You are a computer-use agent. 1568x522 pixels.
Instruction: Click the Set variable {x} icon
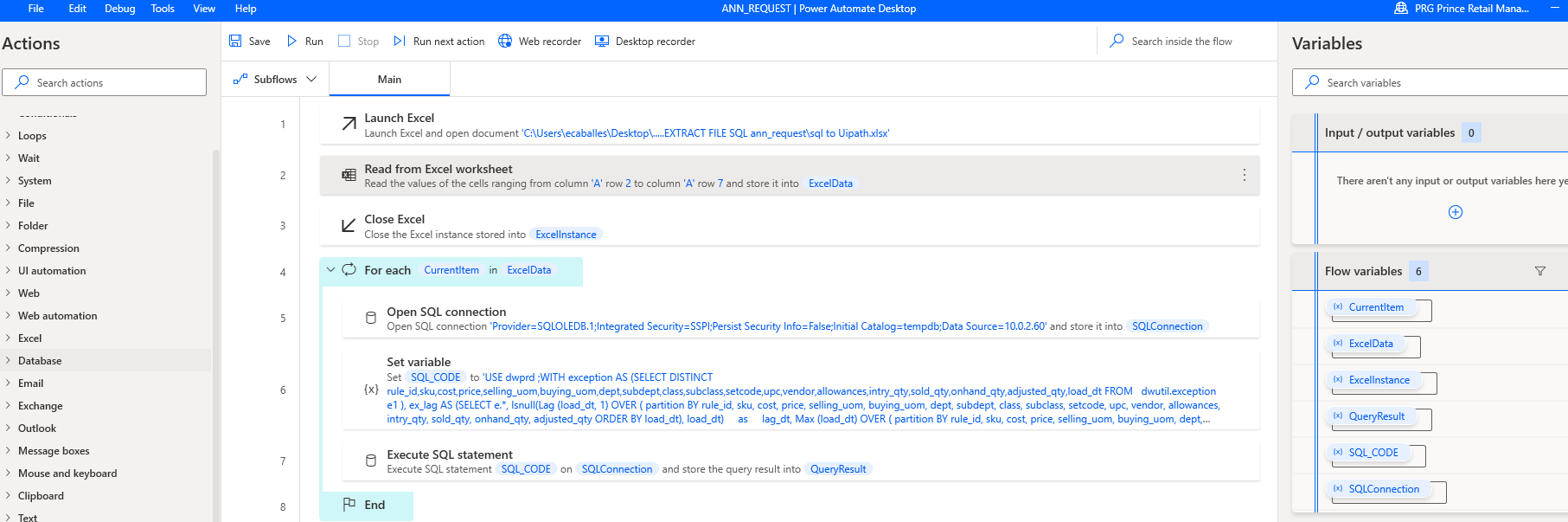(x=371, y=390)
